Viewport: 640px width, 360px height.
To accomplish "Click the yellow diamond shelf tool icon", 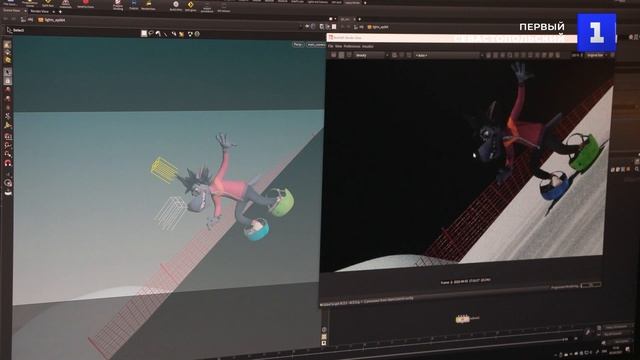I will tap(190, 5).
